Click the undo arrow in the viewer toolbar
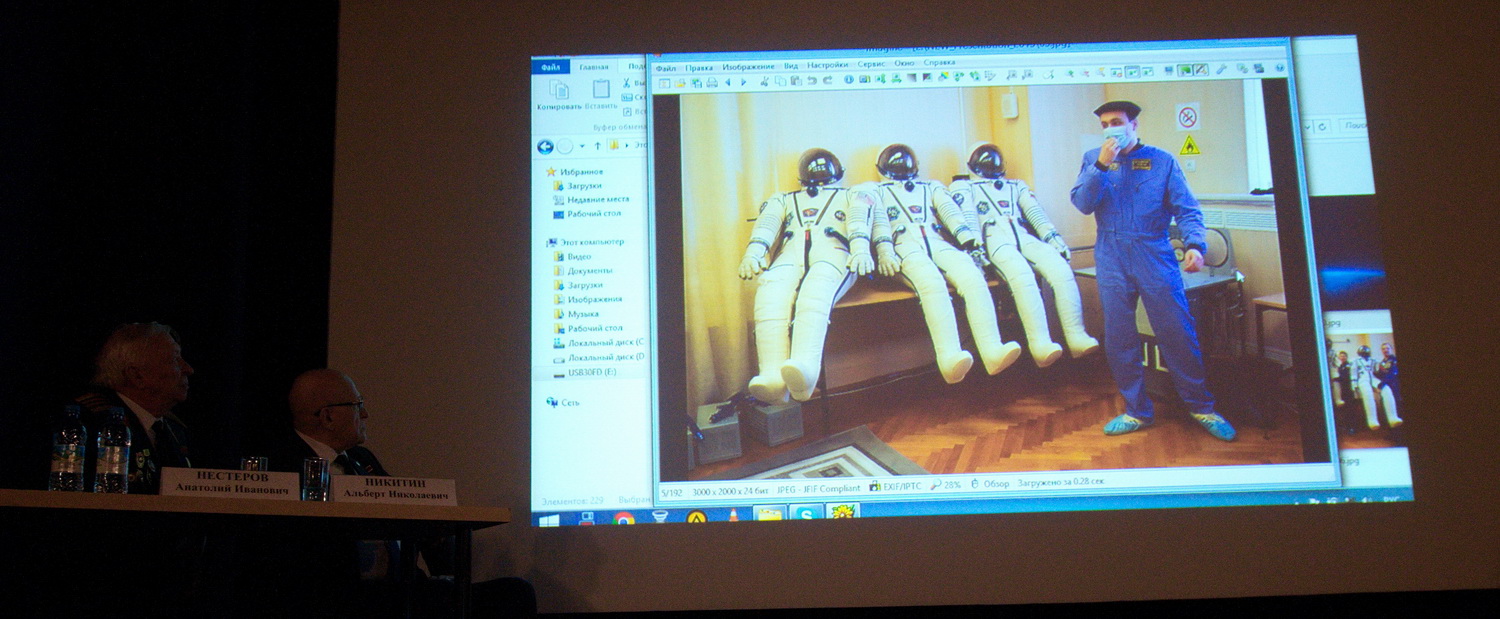 pyautogui.click(x=813, y=81)
